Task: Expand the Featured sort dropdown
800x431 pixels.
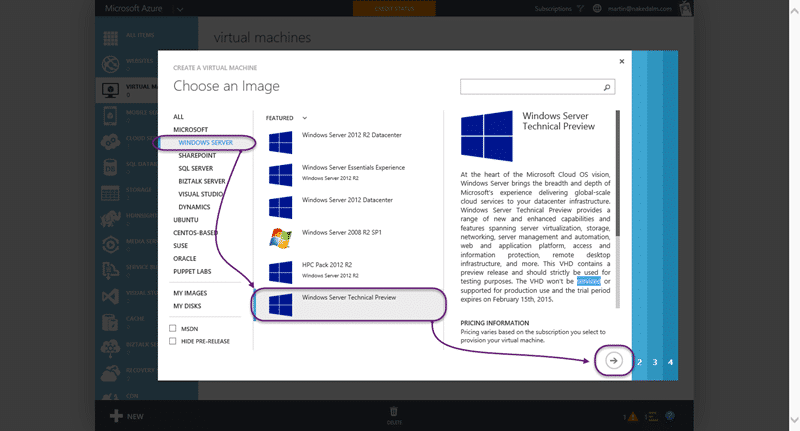Action: (305, 118)
